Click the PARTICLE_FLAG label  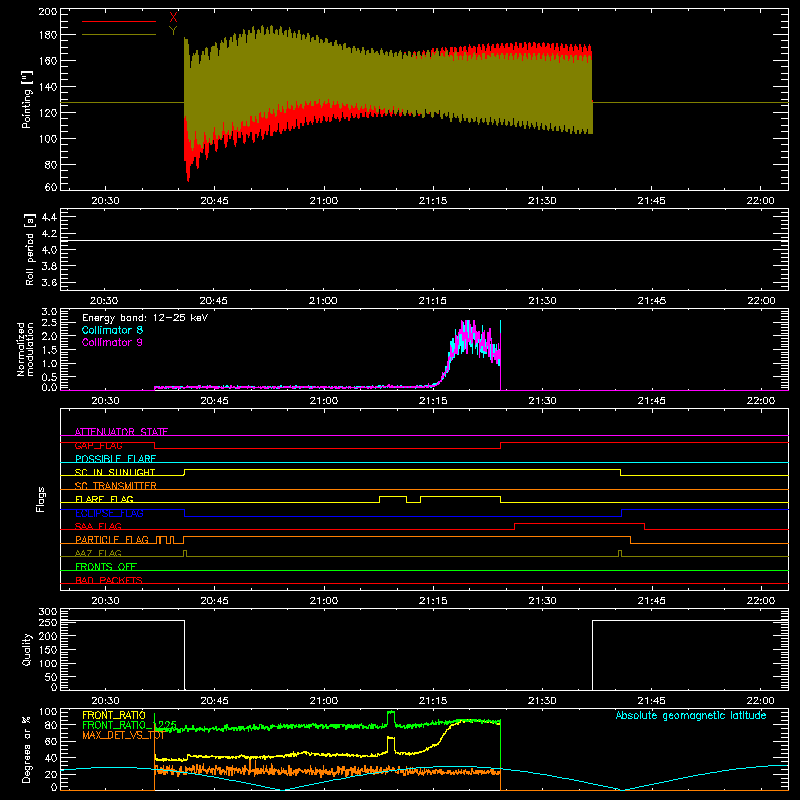[112, 539]
